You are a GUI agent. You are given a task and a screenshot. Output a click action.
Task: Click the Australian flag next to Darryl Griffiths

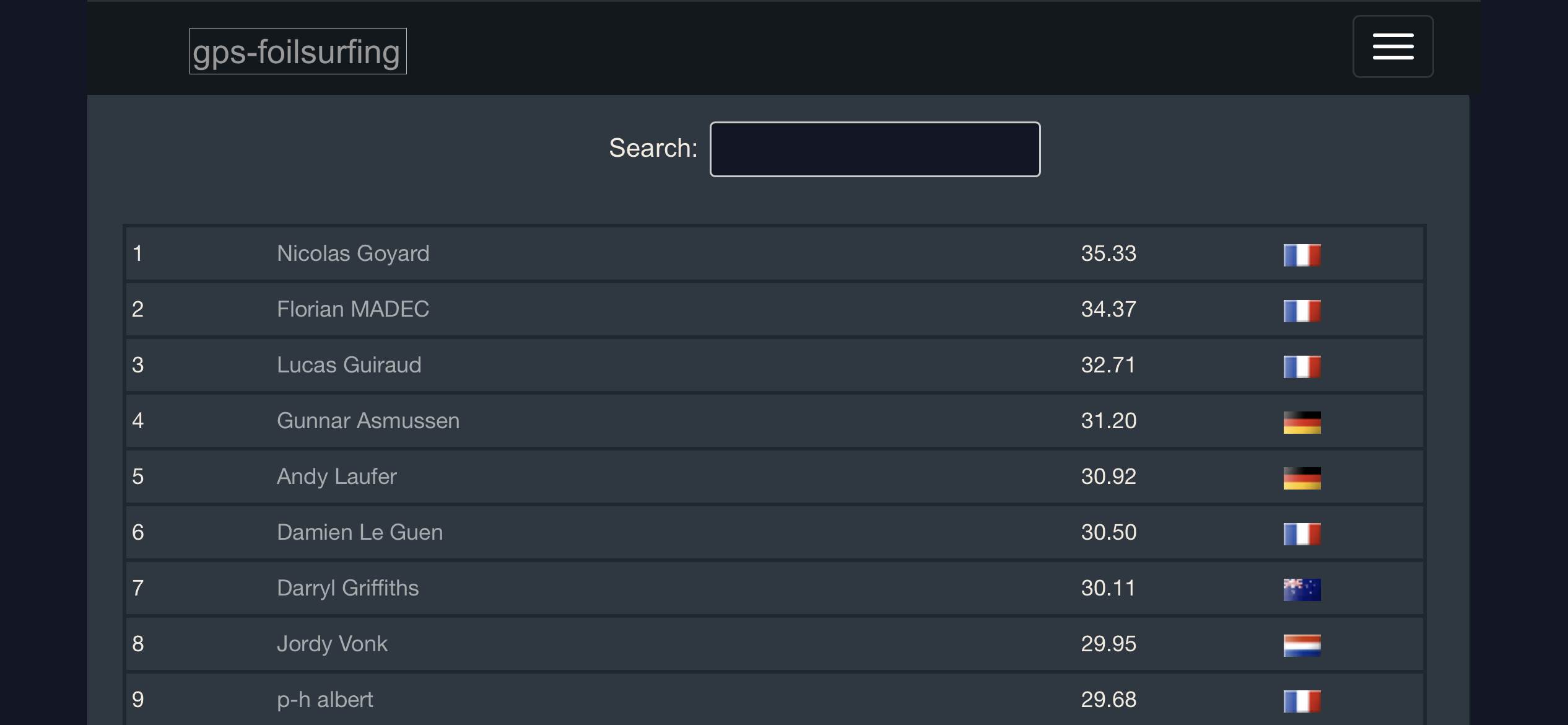click(1302, 589)
